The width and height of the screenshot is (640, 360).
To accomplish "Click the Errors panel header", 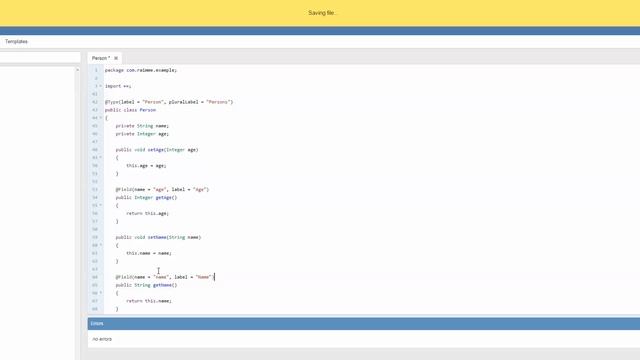I will [364, 324].
